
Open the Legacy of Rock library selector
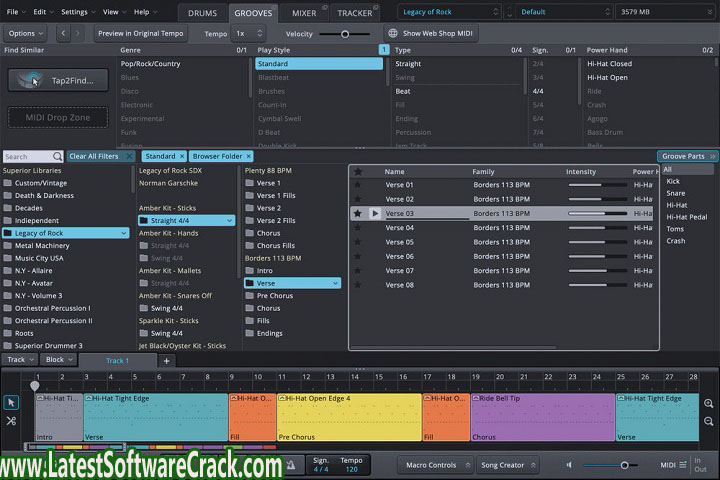(x=450, y=12)
